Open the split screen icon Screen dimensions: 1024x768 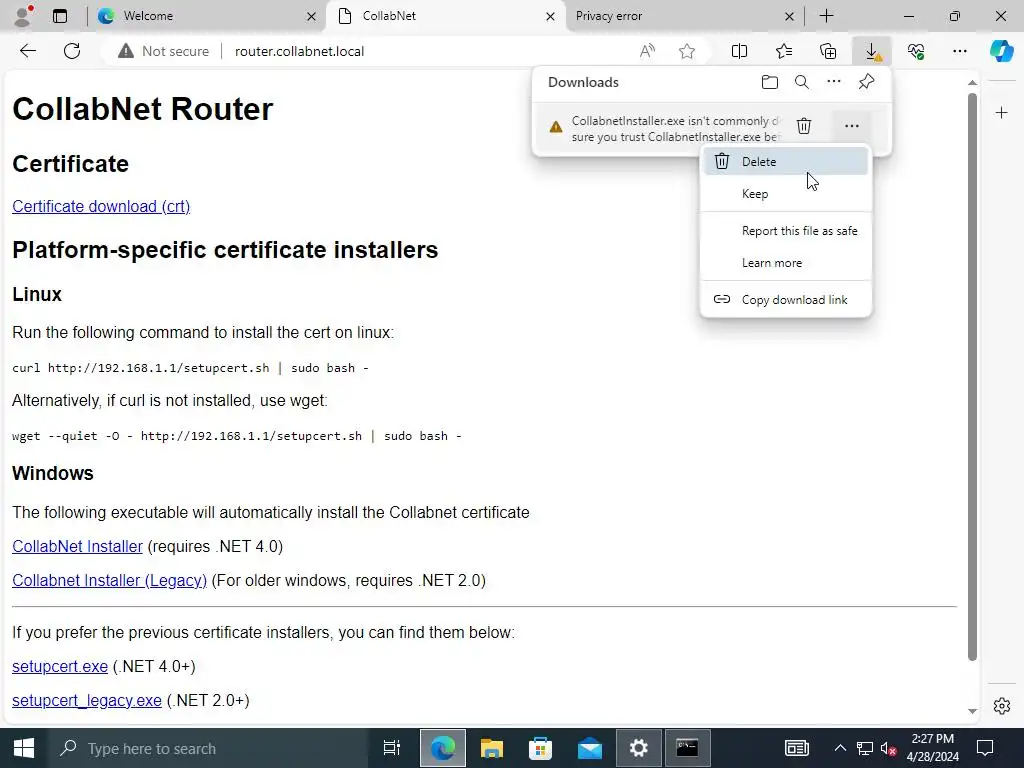click(x=739, y=51)
